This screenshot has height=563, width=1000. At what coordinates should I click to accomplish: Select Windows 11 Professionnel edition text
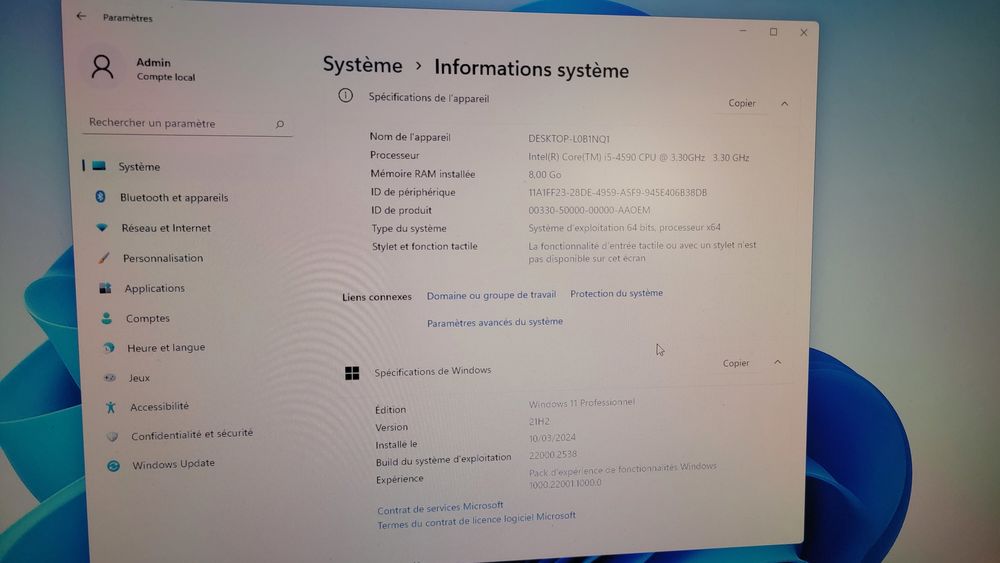pyautogui.click(x=582, y=403)
